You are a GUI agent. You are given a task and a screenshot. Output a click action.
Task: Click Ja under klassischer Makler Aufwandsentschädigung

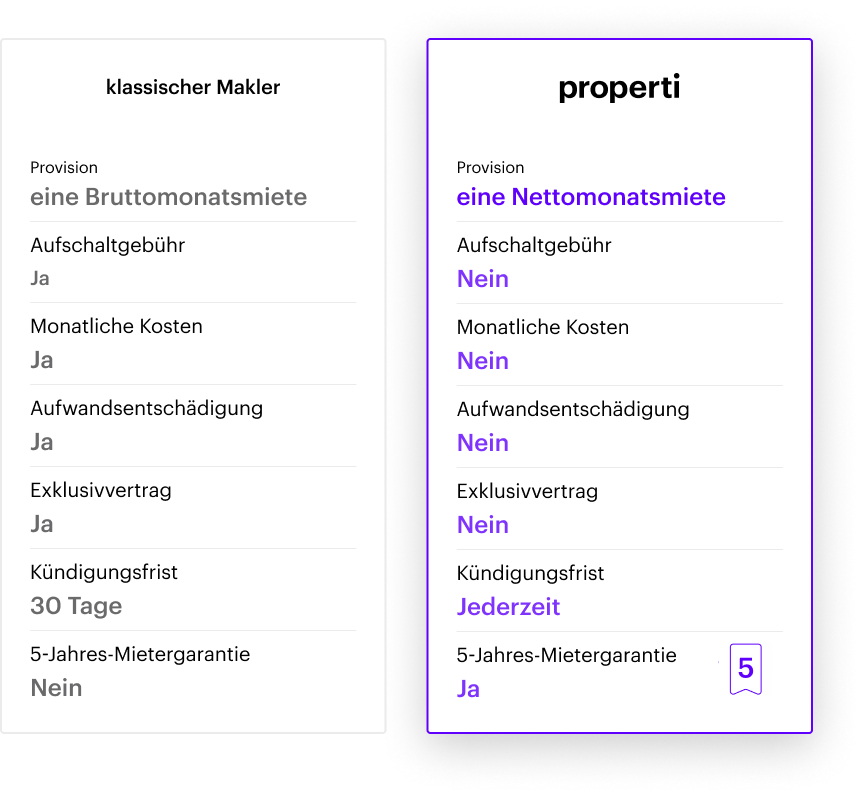42,442
